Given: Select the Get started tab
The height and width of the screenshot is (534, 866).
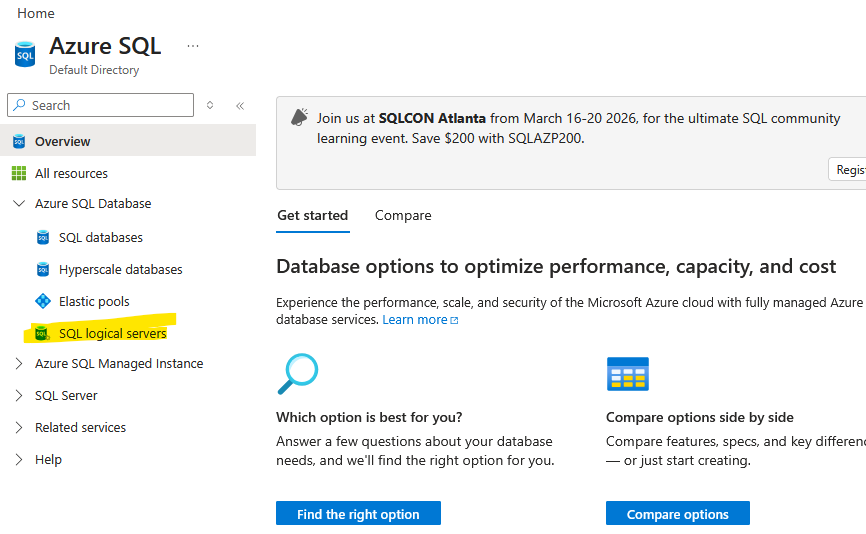Looking at the screenshot, I should click(313, 216).
